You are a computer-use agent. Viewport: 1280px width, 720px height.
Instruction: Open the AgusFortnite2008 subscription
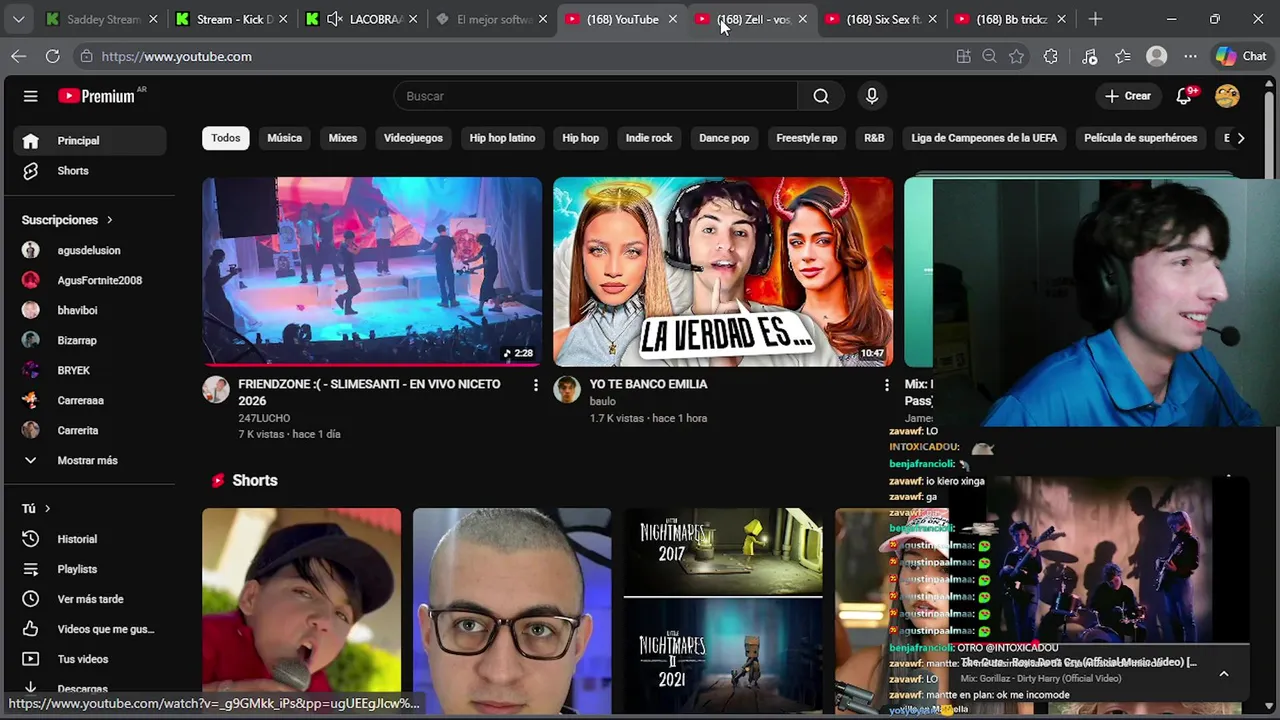tap(90, 281)
